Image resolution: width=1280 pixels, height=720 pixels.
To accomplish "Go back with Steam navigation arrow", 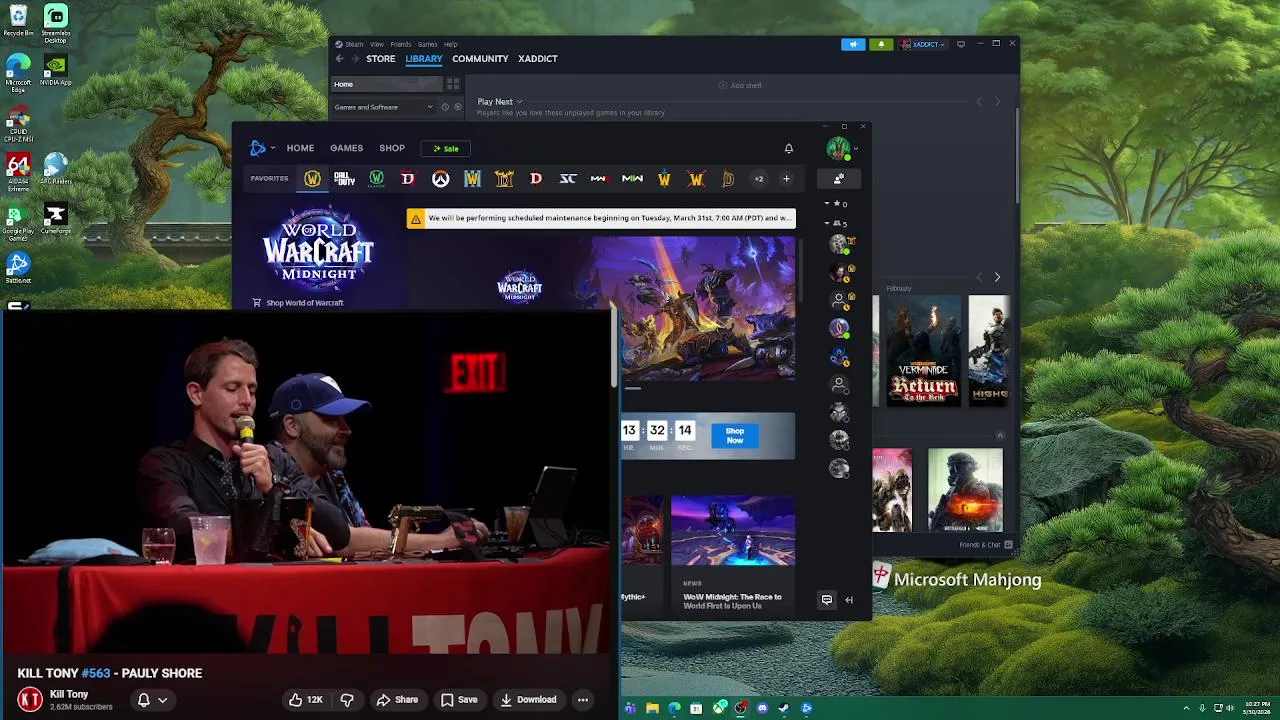I will (339, 59).
